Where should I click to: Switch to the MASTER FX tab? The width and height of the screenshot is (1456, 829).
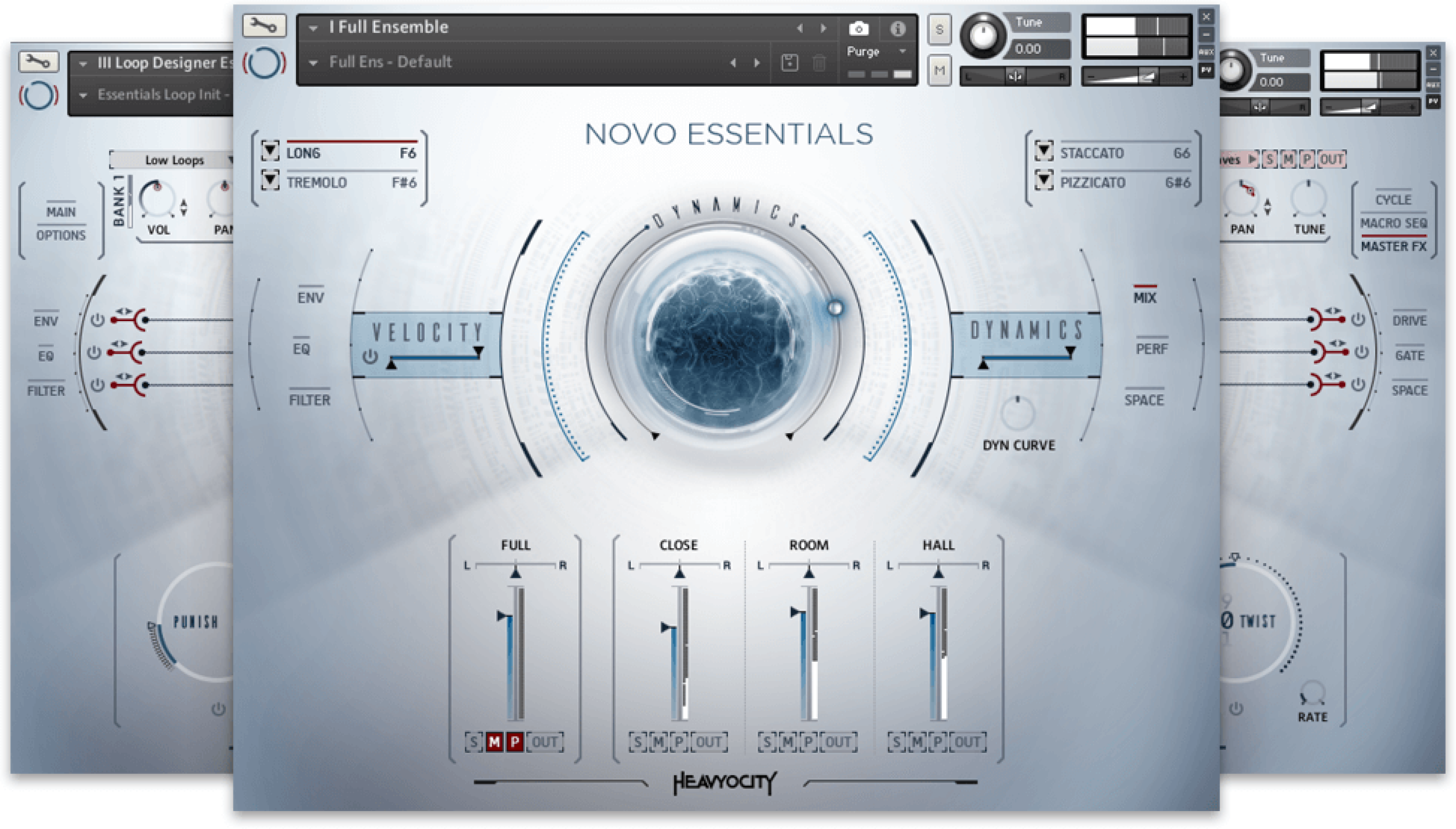coord(1394,246)
